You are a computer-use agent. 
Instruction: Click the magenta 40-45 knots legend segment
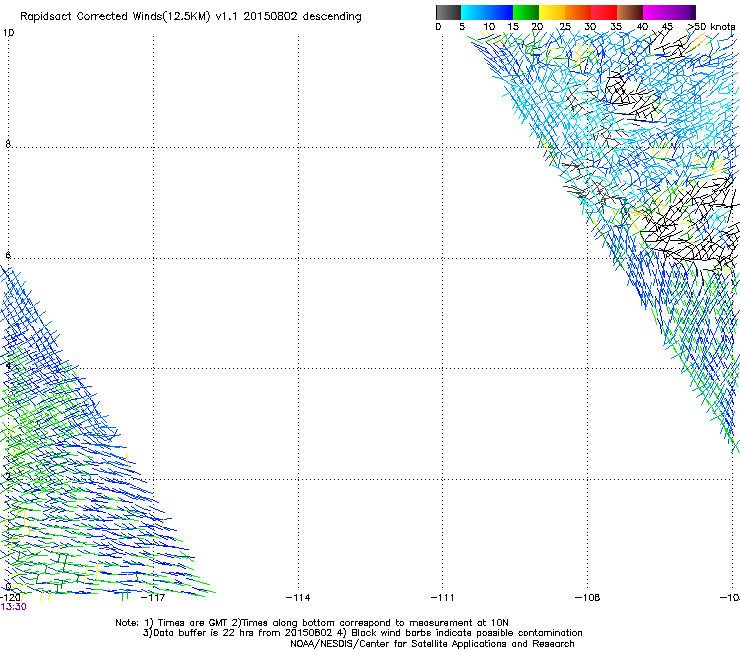coord(656,12)
